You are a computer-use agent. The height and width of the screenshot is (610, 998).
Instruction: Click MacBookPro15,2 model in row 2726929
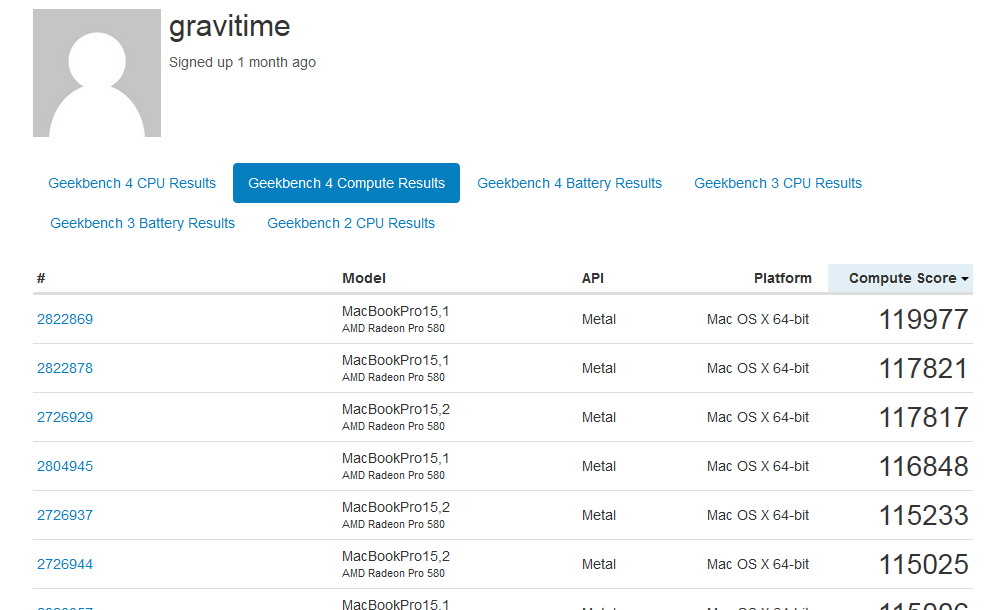point(396,409)
